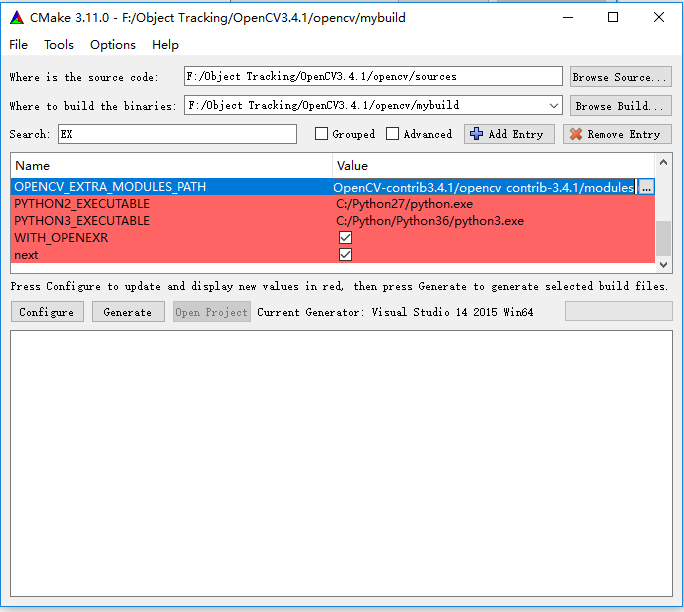
Task: Select the 'next' entry name
Action: point(26,255)
